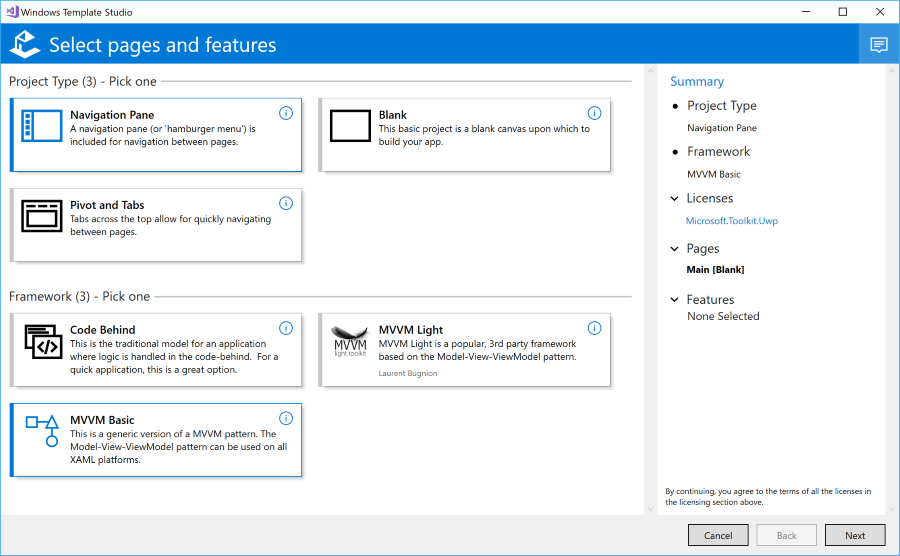Click the Pivot and Tabs icon
The image size is (900, 556).
click(42, 216)
